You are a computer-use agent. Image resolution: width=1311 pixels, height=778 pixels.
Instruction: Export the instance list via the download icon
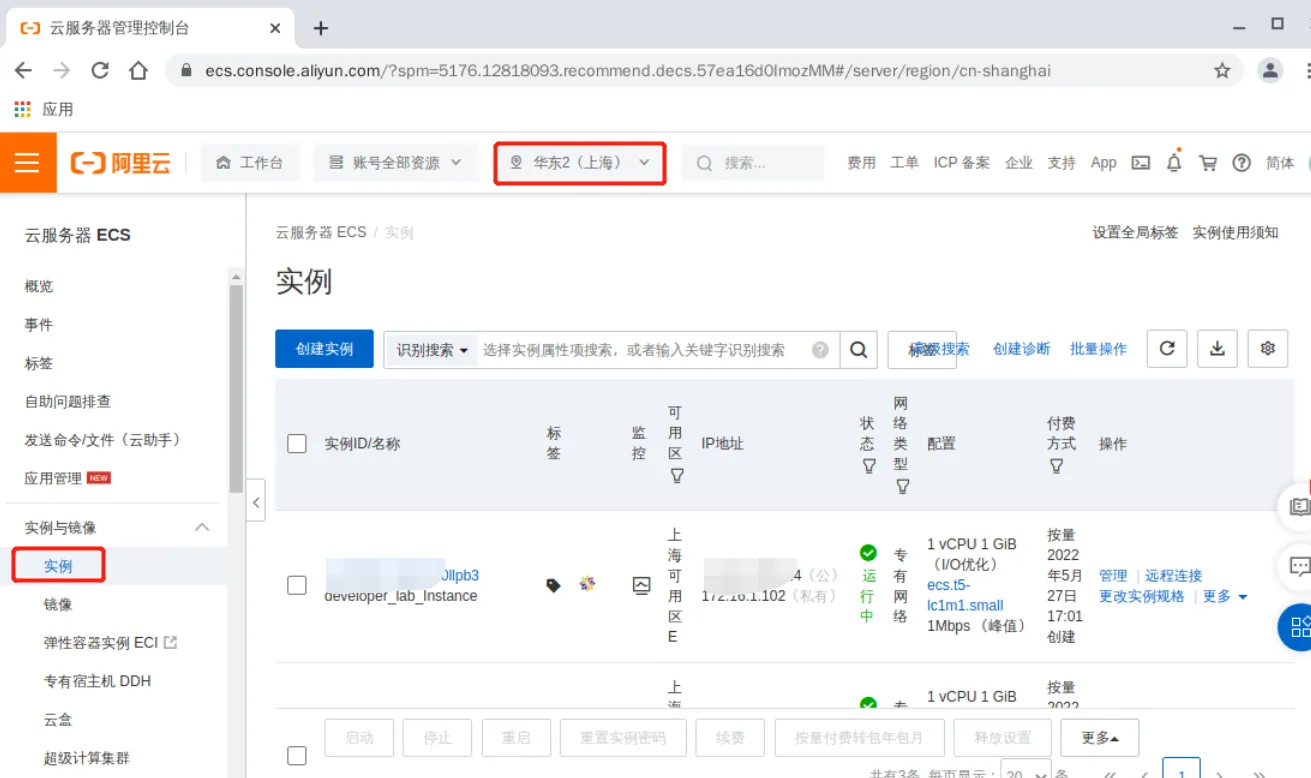pyautogui.click(x=1217, y=348)
